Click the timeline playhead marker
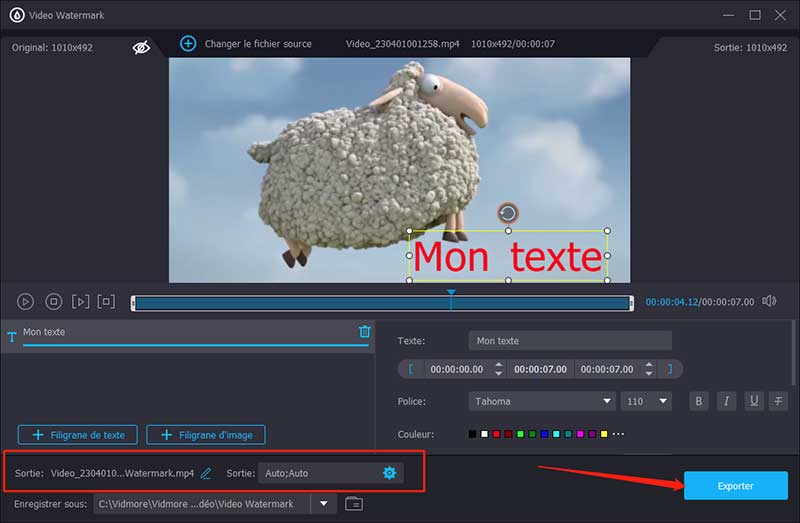Image resolution: width=800 pixels, height=523 pixels. pyautogui.click(x=452, y=292)
